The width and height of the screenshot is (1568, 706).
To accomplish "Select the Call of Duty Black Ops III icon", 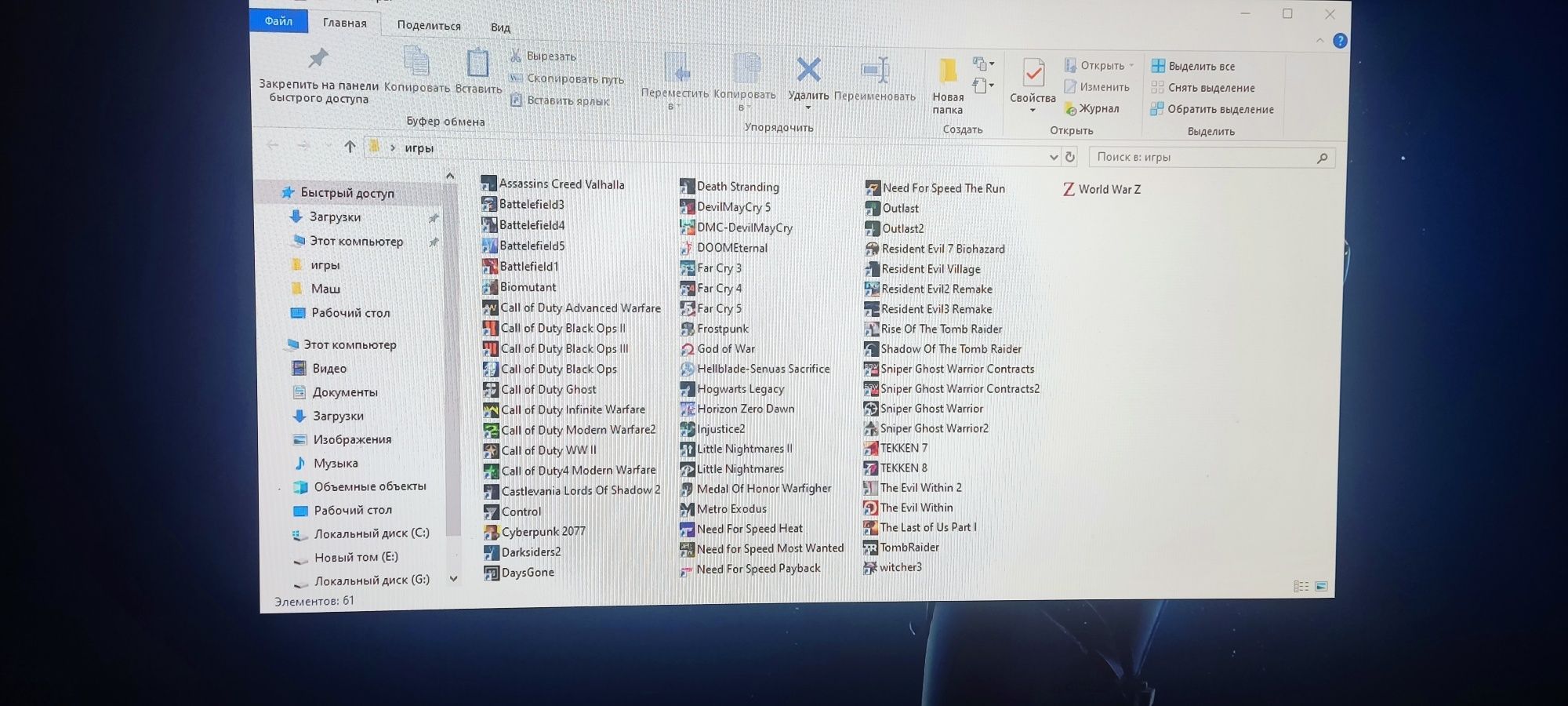I will tap(490, 348).
